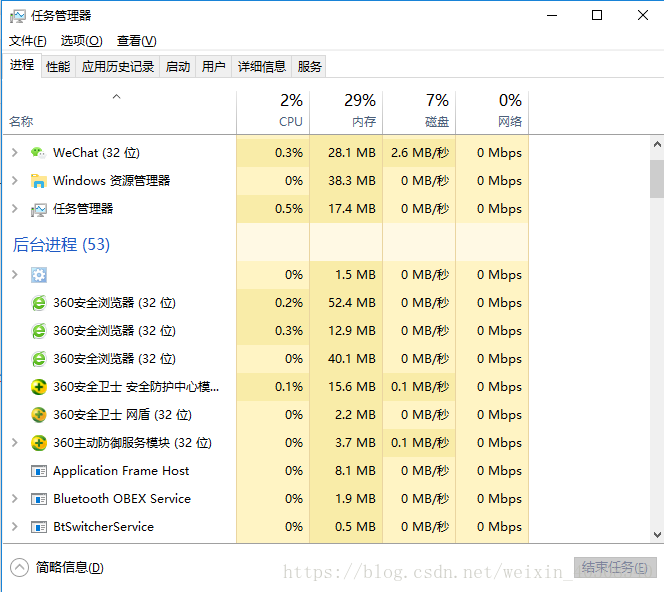The width and height of the screenshot is (664, 592).
Task: Click the 15.6 MB memory value
Action: pyautogui.click(x=352, y=387)
